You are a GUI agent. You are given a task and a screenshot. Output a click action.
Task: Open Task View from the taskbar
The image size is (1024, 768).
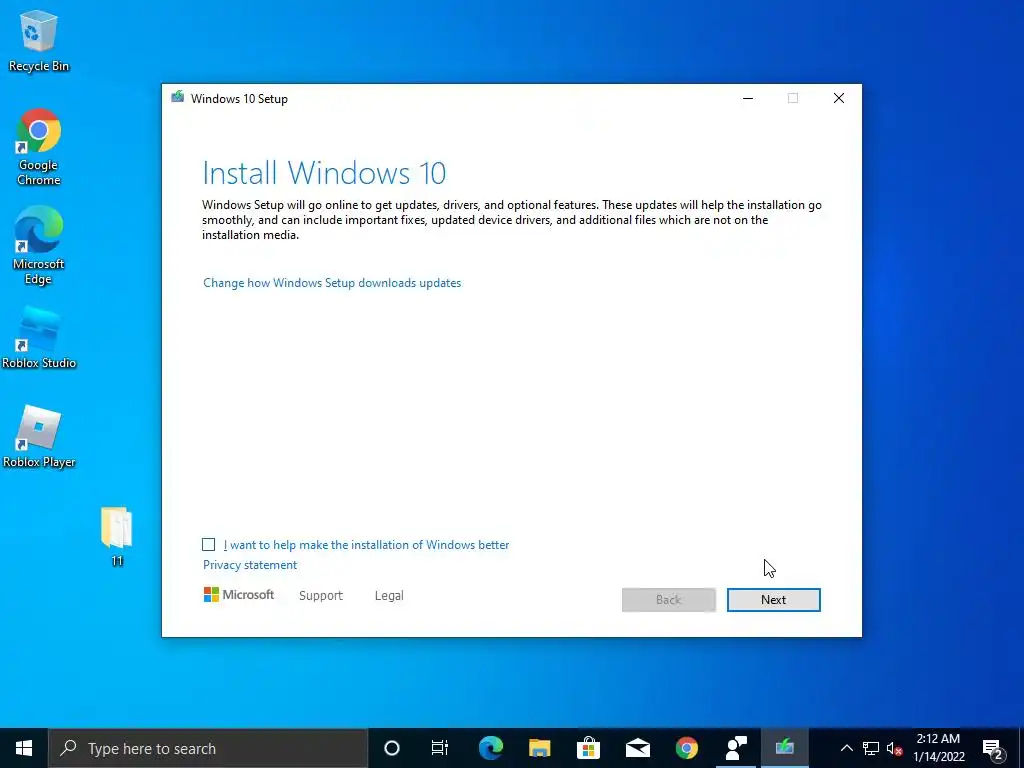440,748
